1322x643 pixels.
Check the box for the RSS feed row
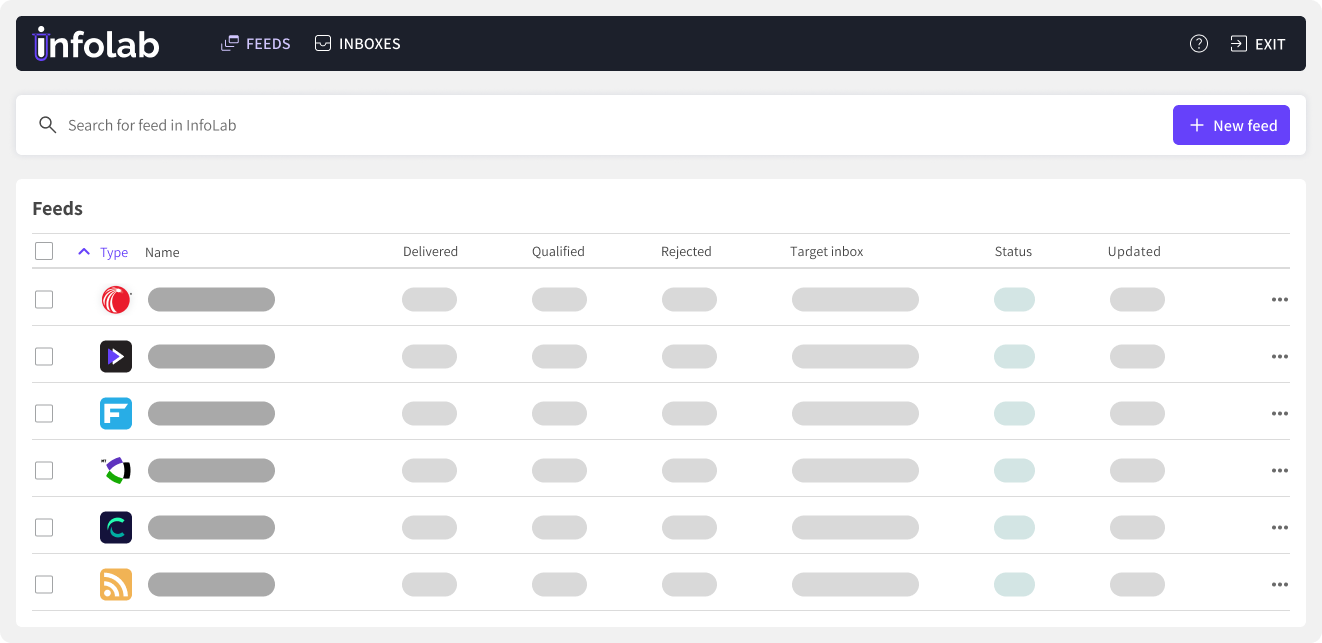tap(44, 584)
